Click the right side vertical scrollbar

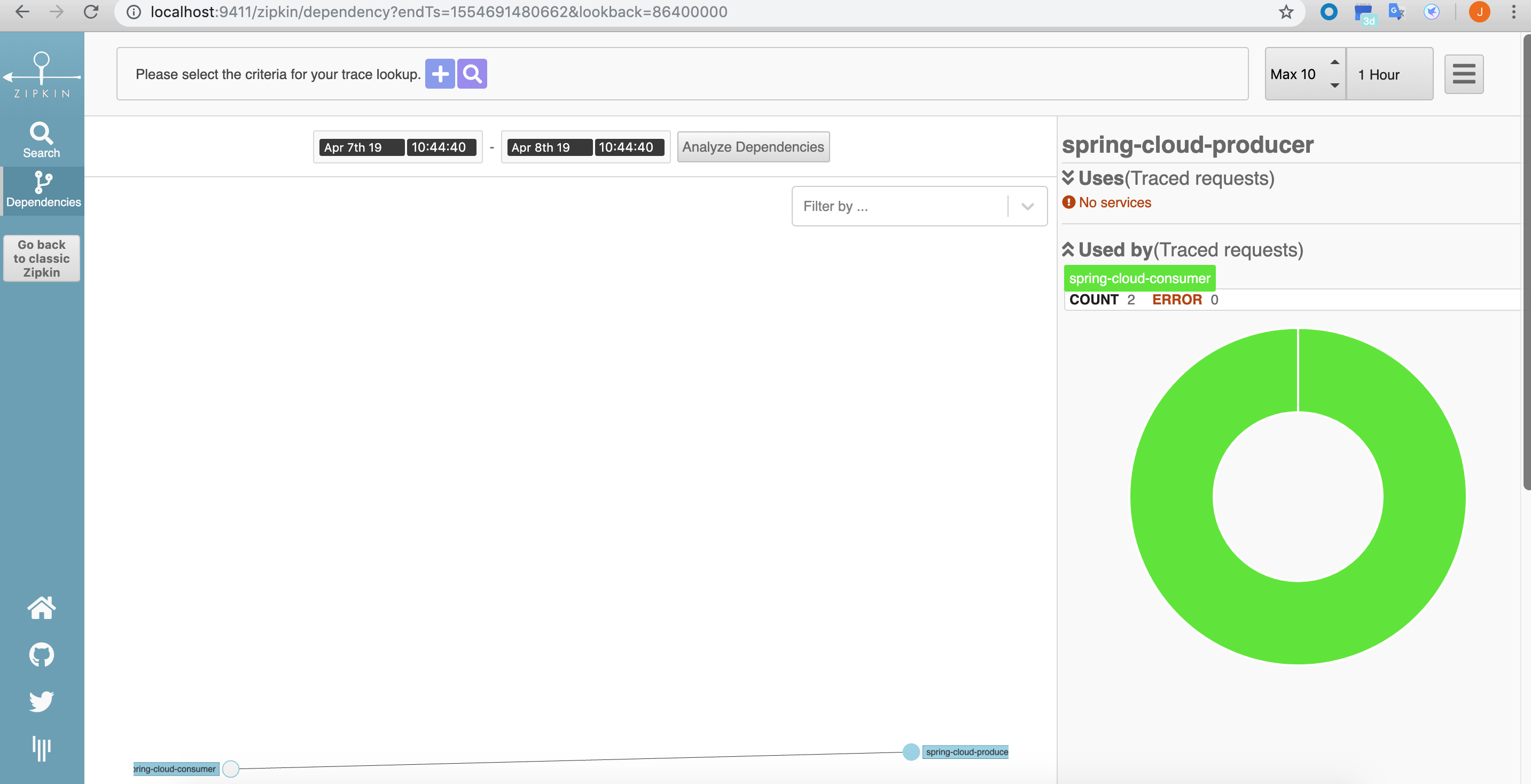coord(1526,262)
